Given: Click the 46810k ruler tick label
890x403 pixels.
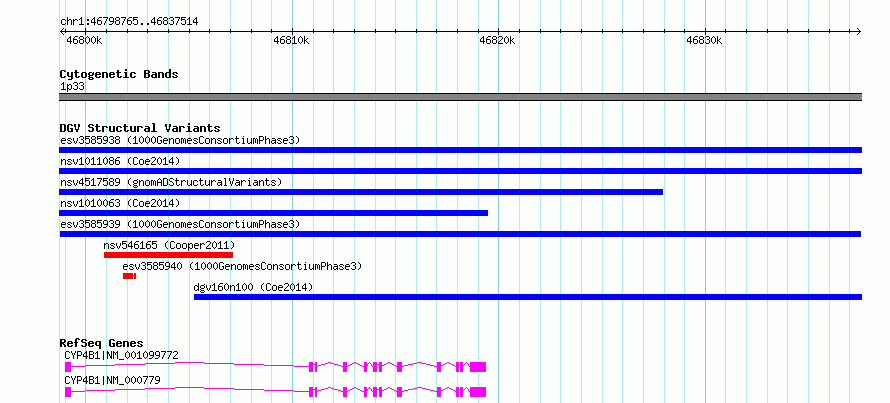Looking at the screenshot, I should [291, 40].
